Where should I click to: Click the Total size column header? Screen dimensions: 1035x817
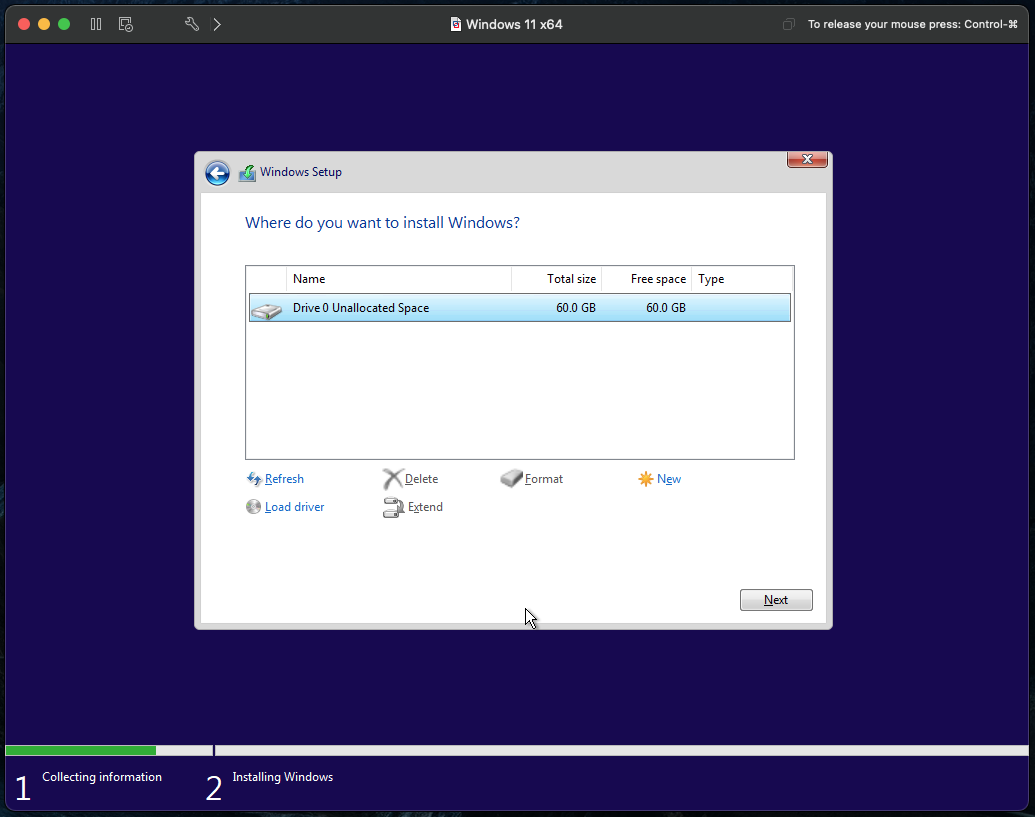click(x=556, y=279)
